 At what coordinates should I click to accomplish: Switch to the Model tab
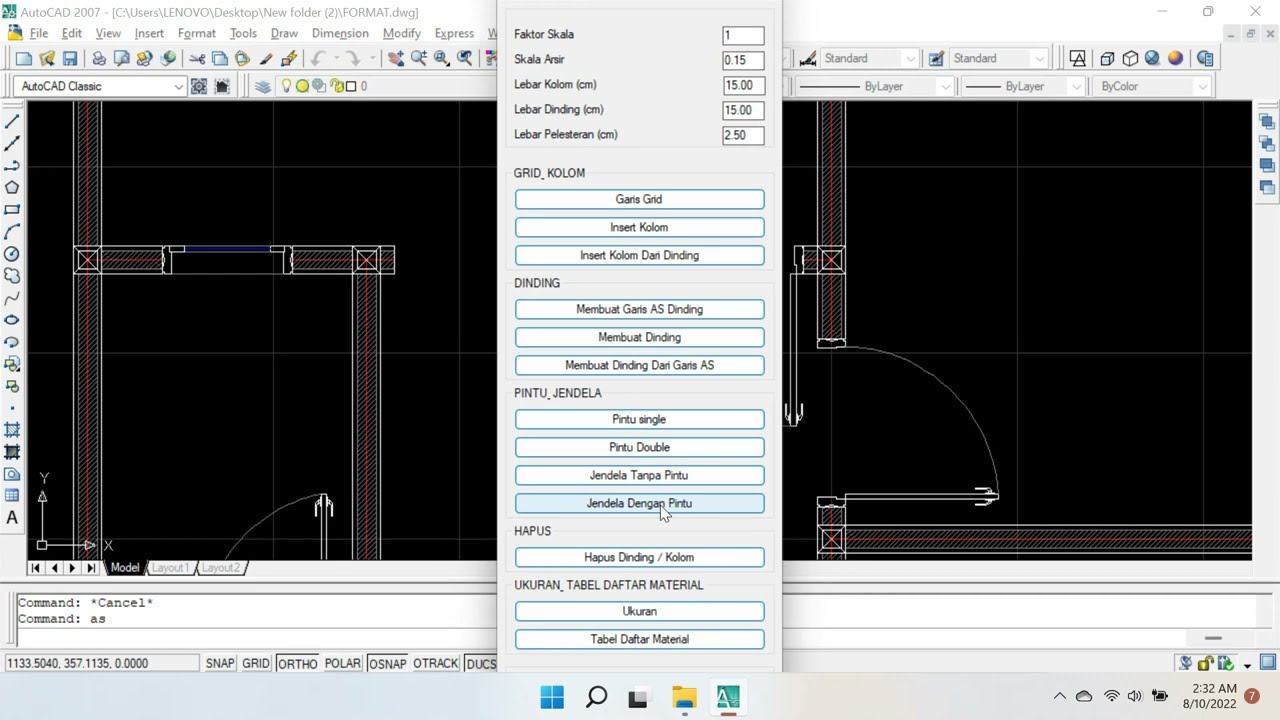pos(125,568)
